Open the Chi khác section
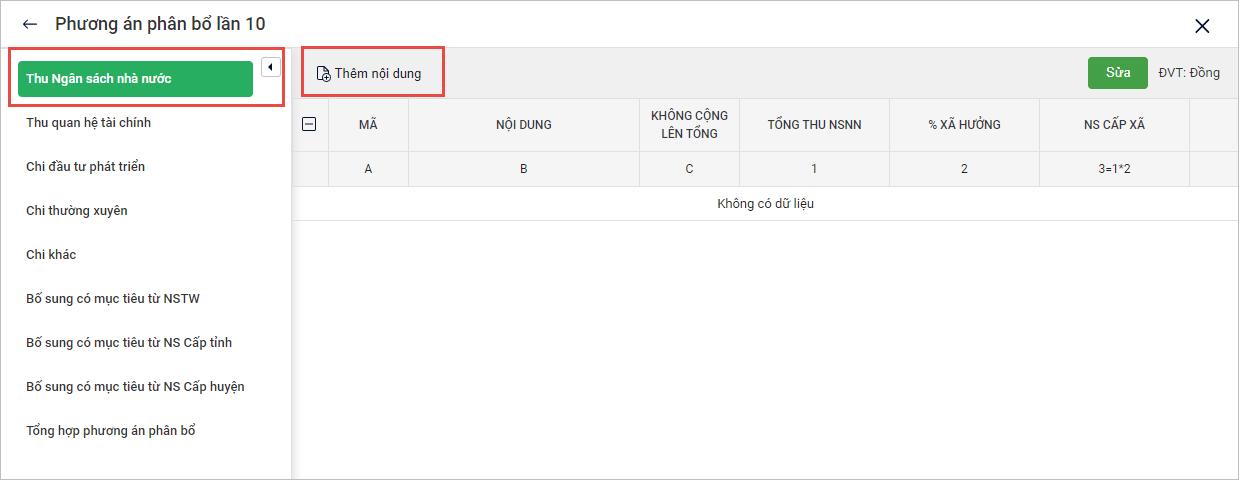This screenshot has width=1239, height=480. click(51, 255)
